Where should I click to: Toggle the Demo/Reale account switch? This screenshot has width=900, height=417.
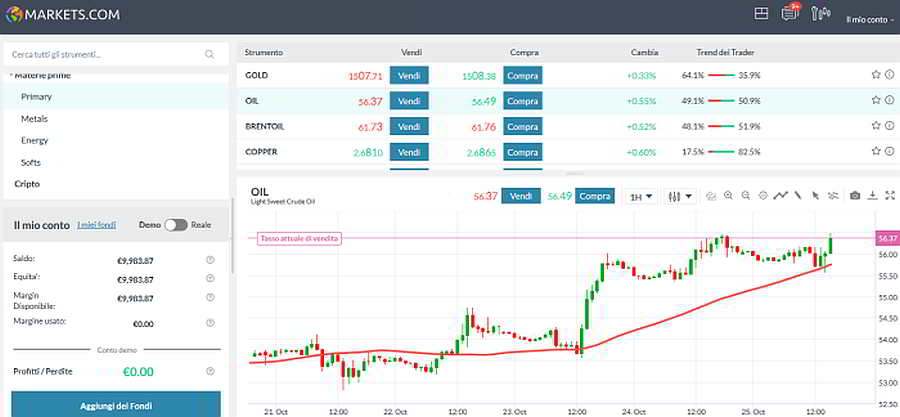(176, 225)
